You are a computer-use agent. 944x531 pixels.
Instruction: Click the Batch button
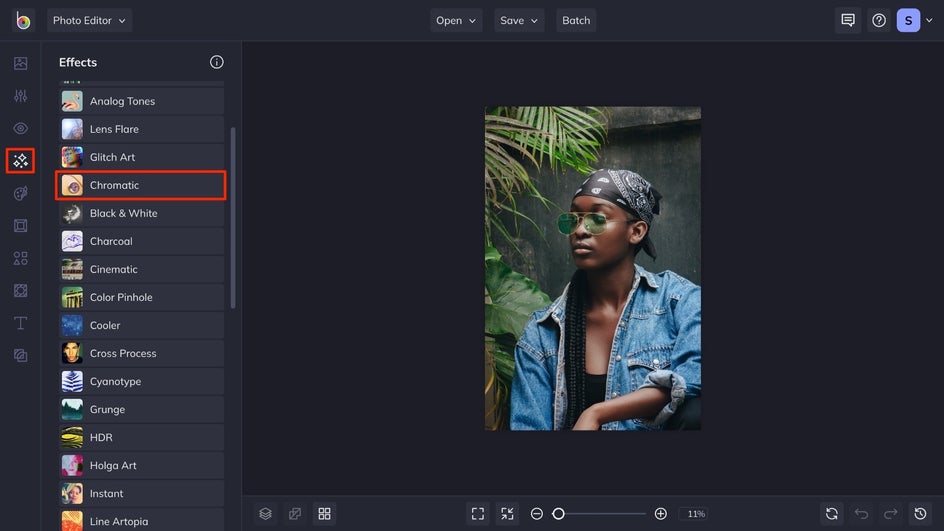[x=576, y=20]
